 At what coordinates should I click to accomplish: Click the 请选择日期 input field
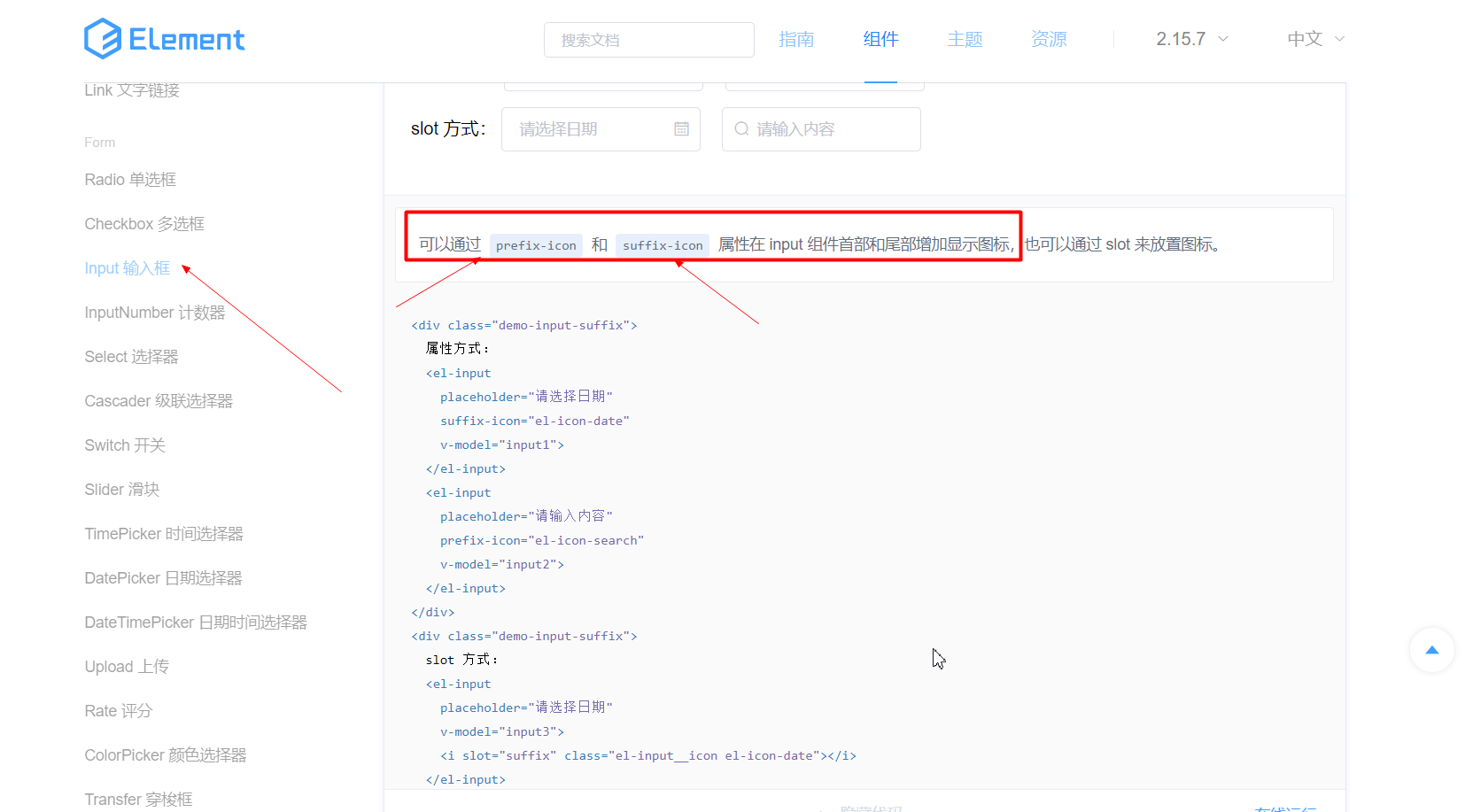pos(601,129)
